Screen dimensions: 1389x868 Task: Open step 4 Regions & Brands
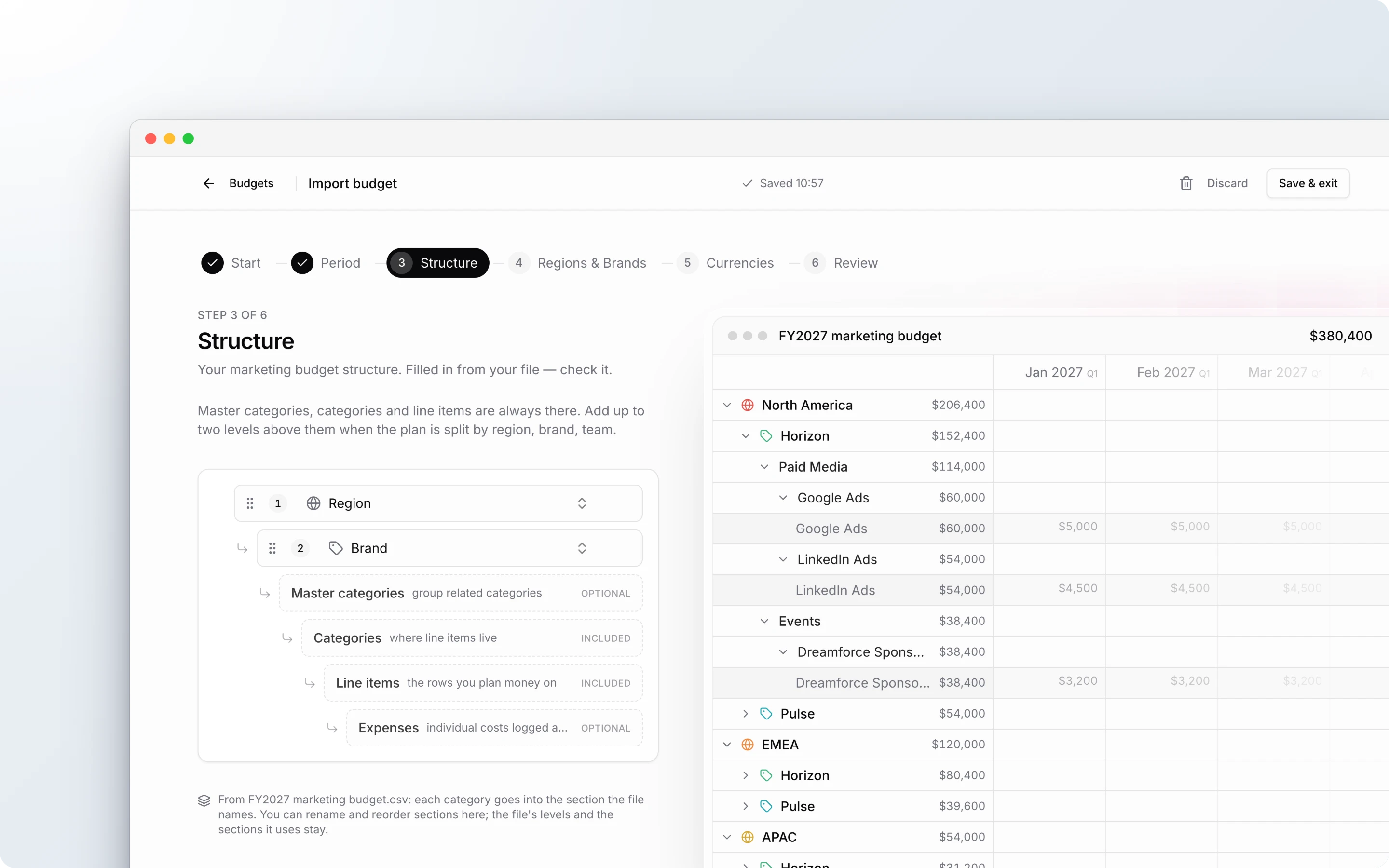click(577, 263)
